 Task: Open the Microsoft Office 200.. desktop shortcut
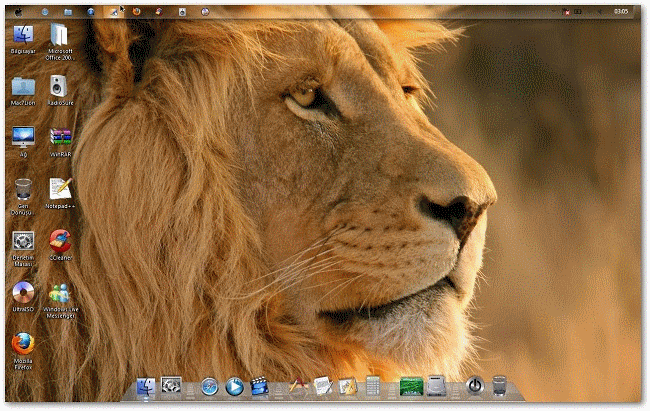pyautogui.click(x=60, y=42)
